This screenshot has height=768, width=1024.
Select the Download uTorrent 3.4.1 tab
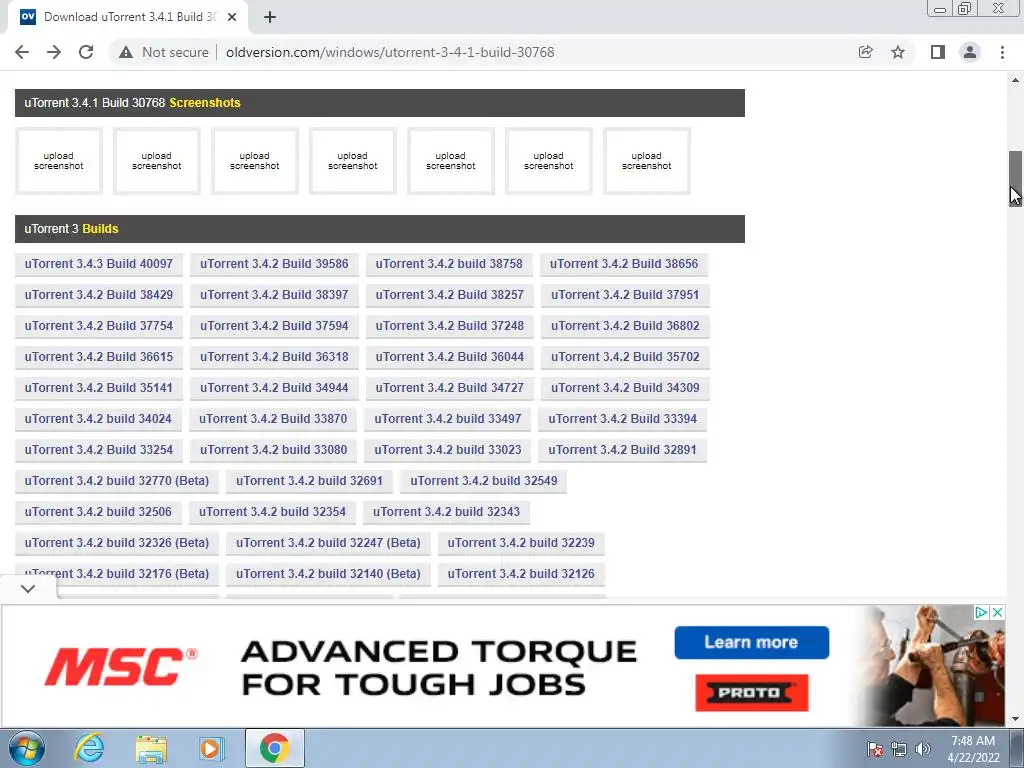pos(128,17)
